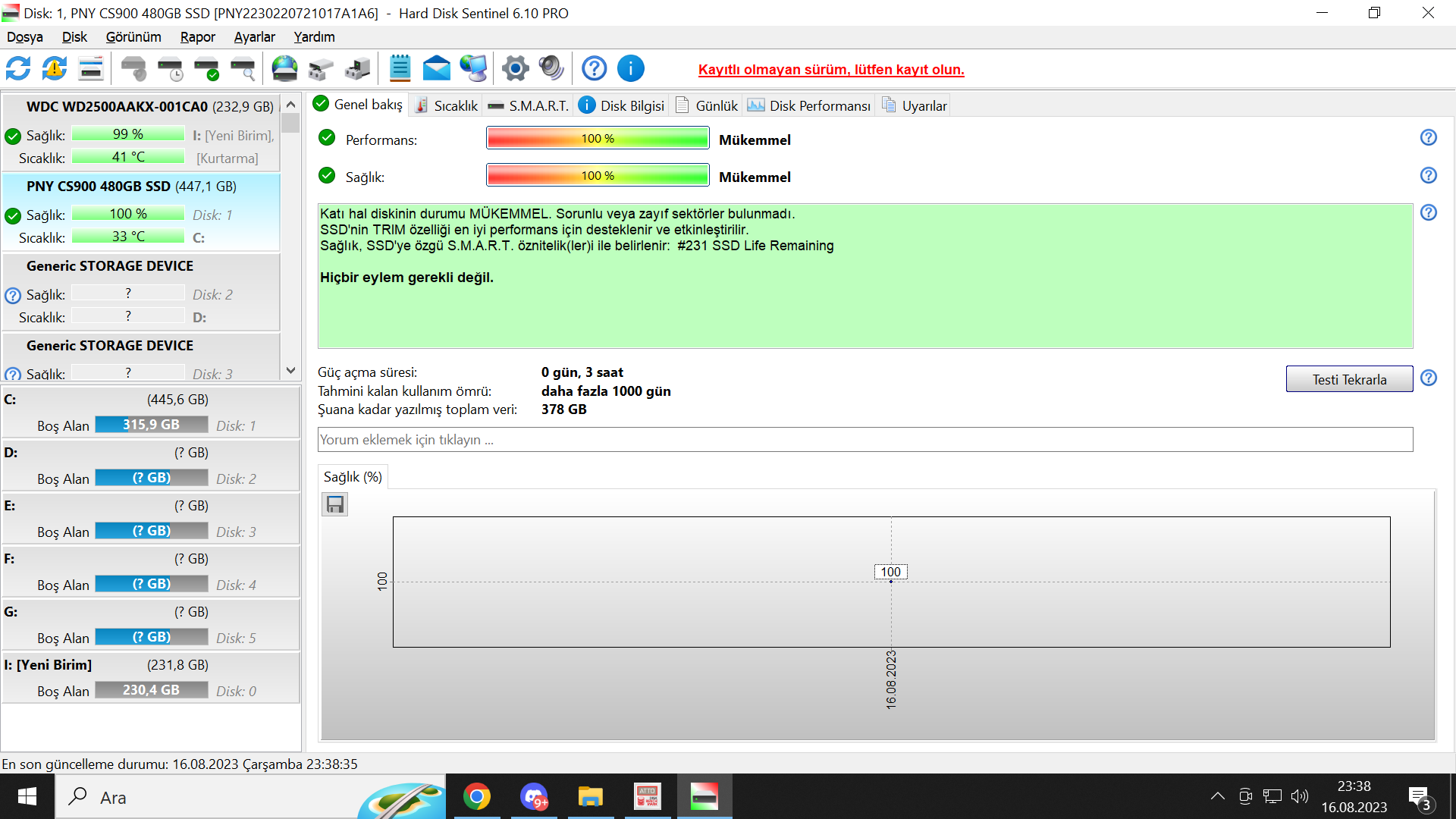This screenshot has height=819, width=1456.
Task: Click the unregistered version registration link
Action: (x=830, y=70)
